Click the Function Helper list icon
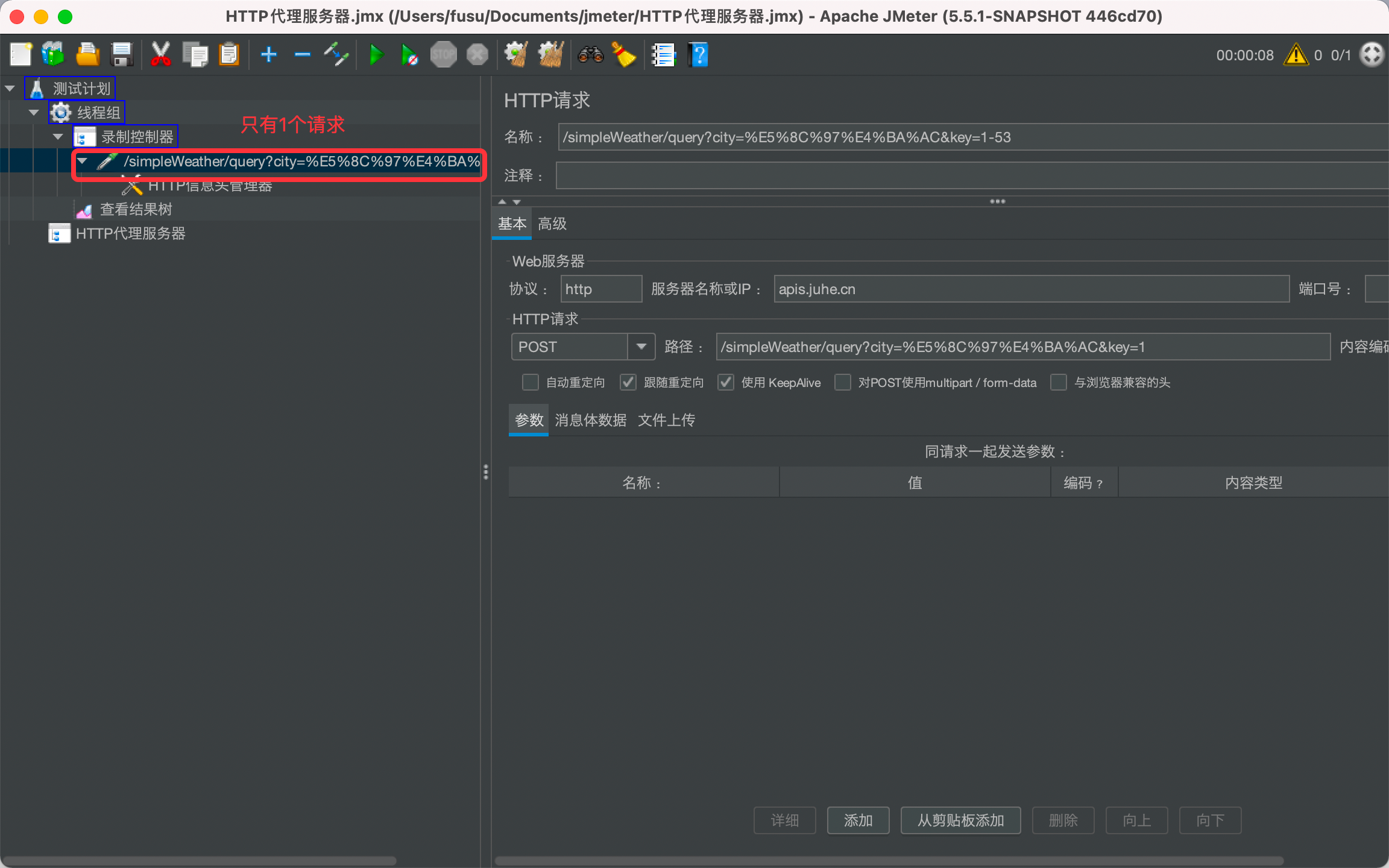Viewport: 1389px width, 868px height. 663,55
